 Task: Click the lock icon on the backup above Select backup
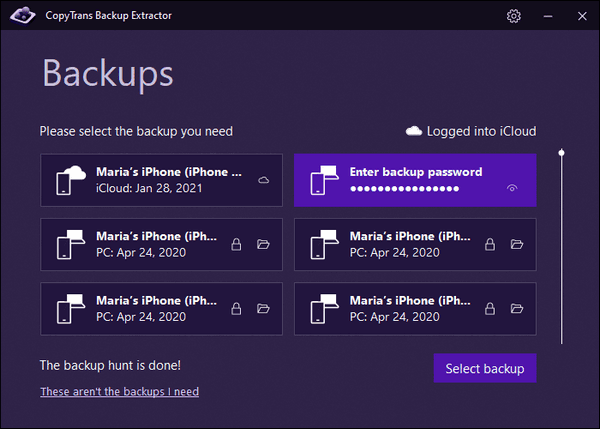click(x=490, y=308)
